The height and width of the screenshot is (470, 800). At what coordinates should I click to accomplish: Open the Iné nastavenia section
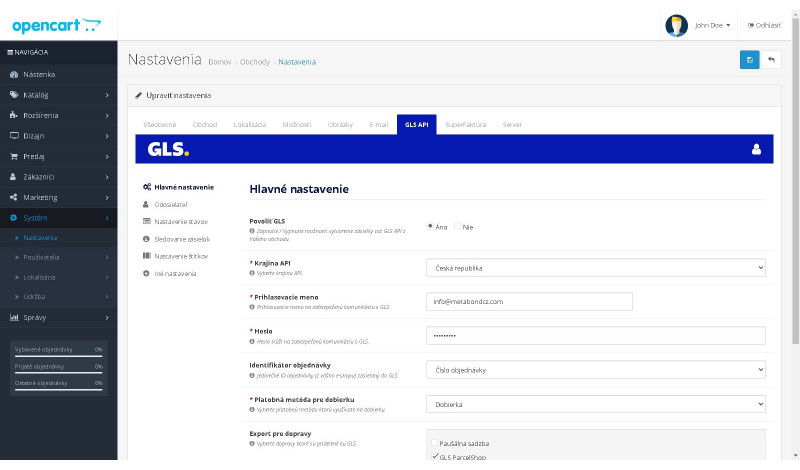pos(169,274)
